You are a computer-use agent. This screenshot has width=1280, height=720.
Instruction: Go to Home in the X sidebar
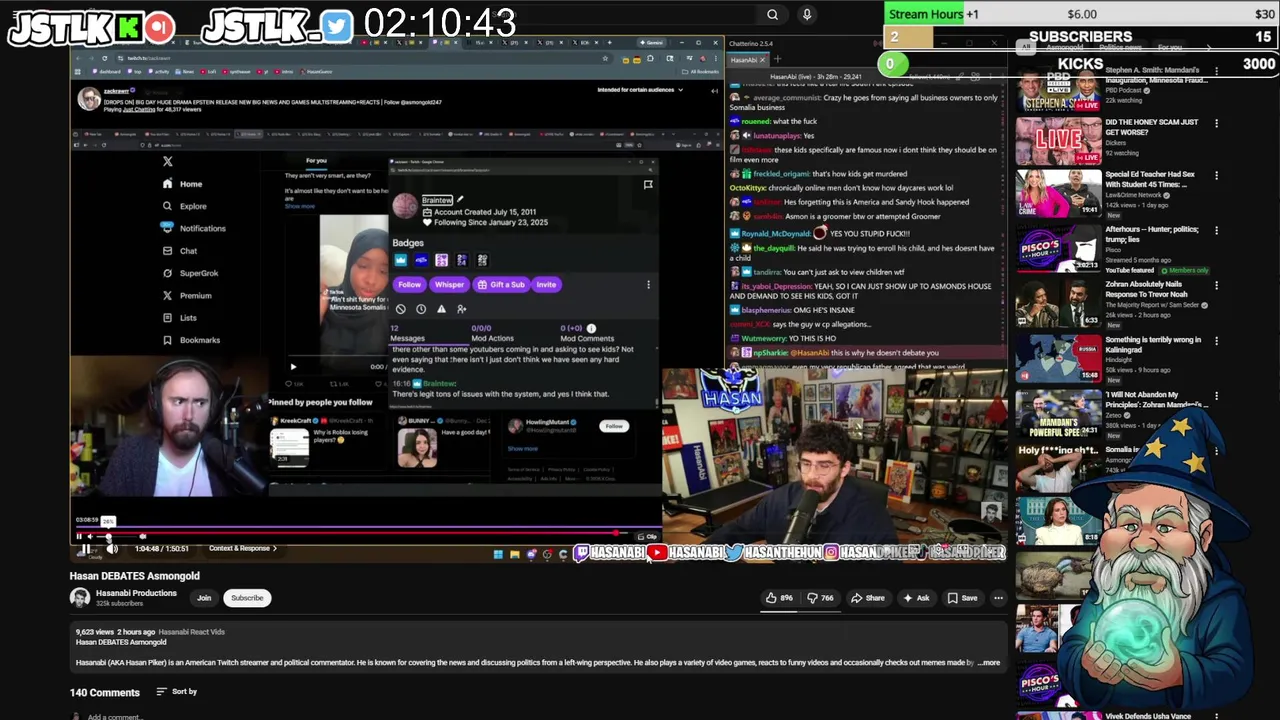coord(182,184)
